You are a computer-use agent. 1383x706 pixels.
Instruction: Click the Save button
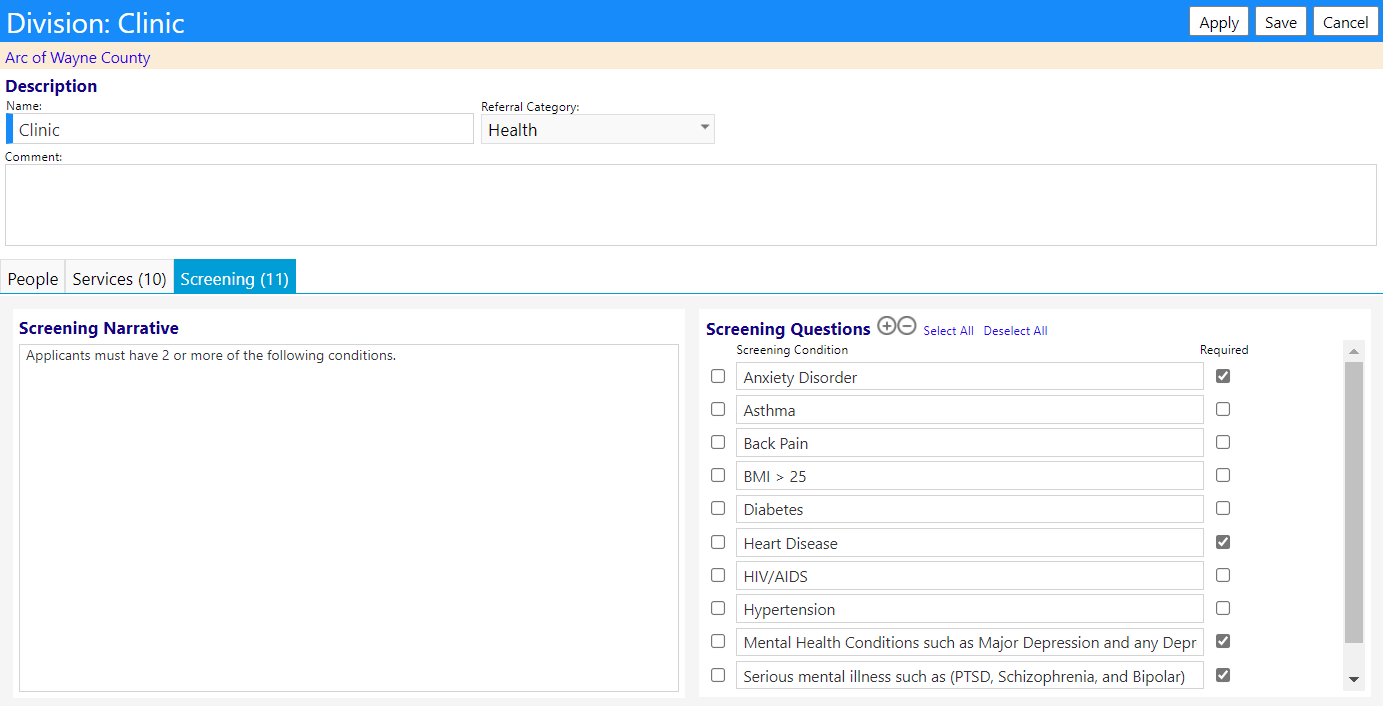tap(1281, 22)
